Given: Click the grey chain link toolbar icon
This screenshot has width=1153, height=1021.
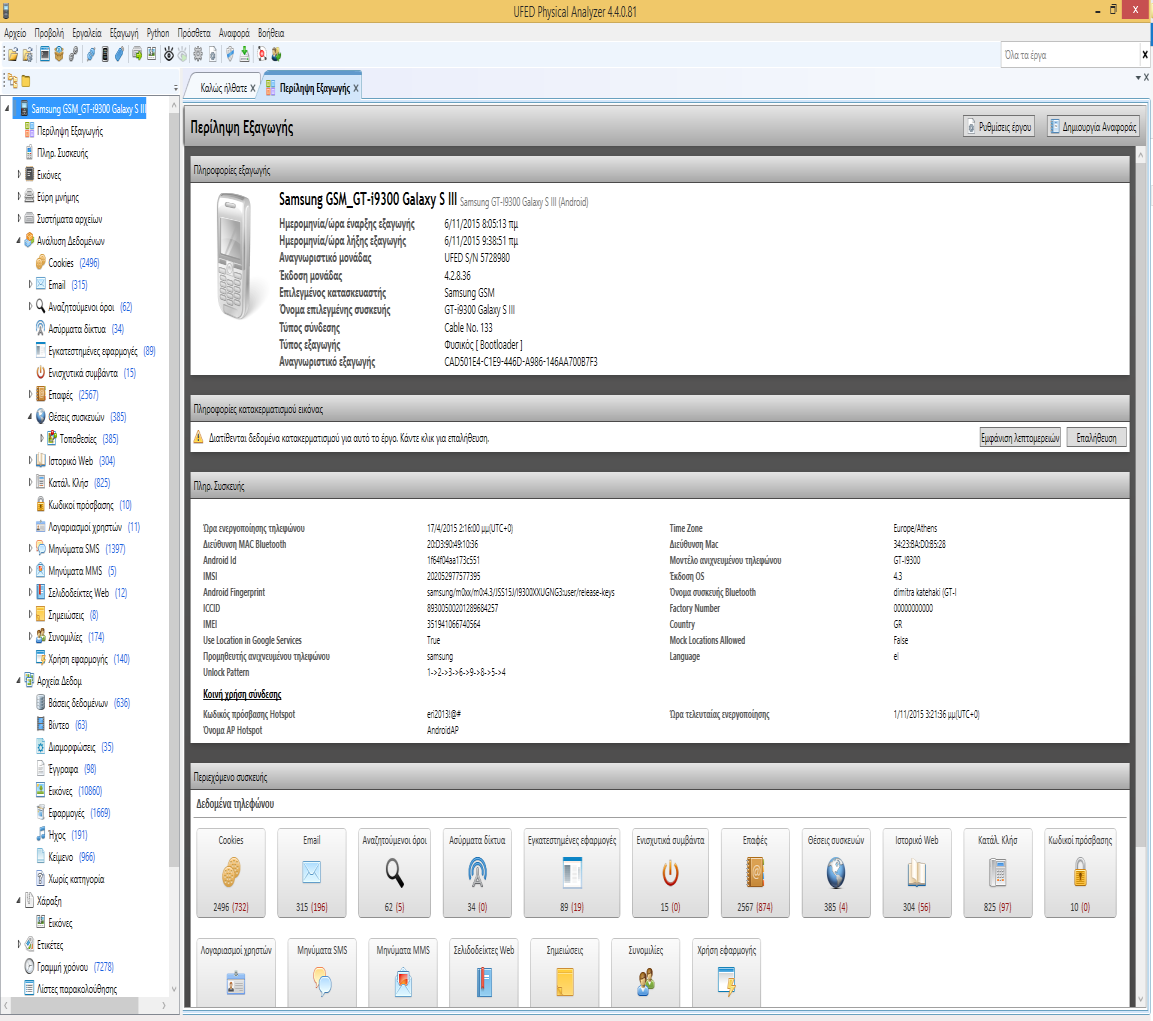Looking at the screenshot, I should 74,54.
